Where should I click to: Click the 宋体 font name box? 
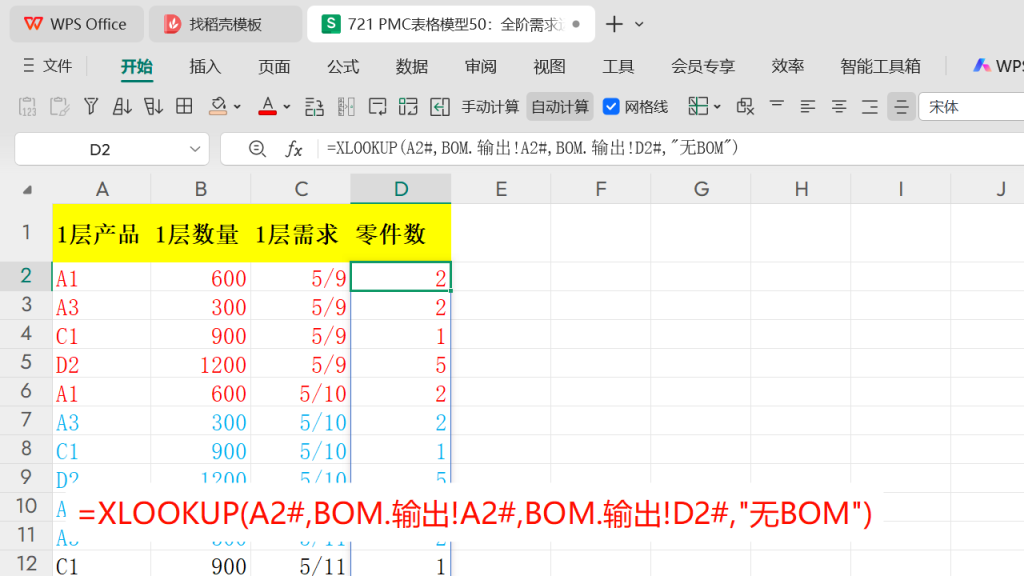pos(971,107)
